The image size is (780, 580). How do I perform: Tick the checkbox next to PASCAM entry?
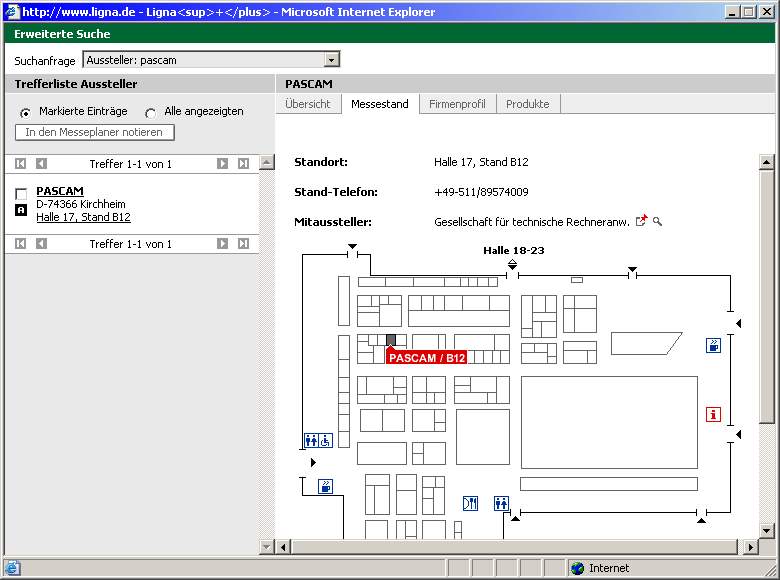(x=21, y=193)
